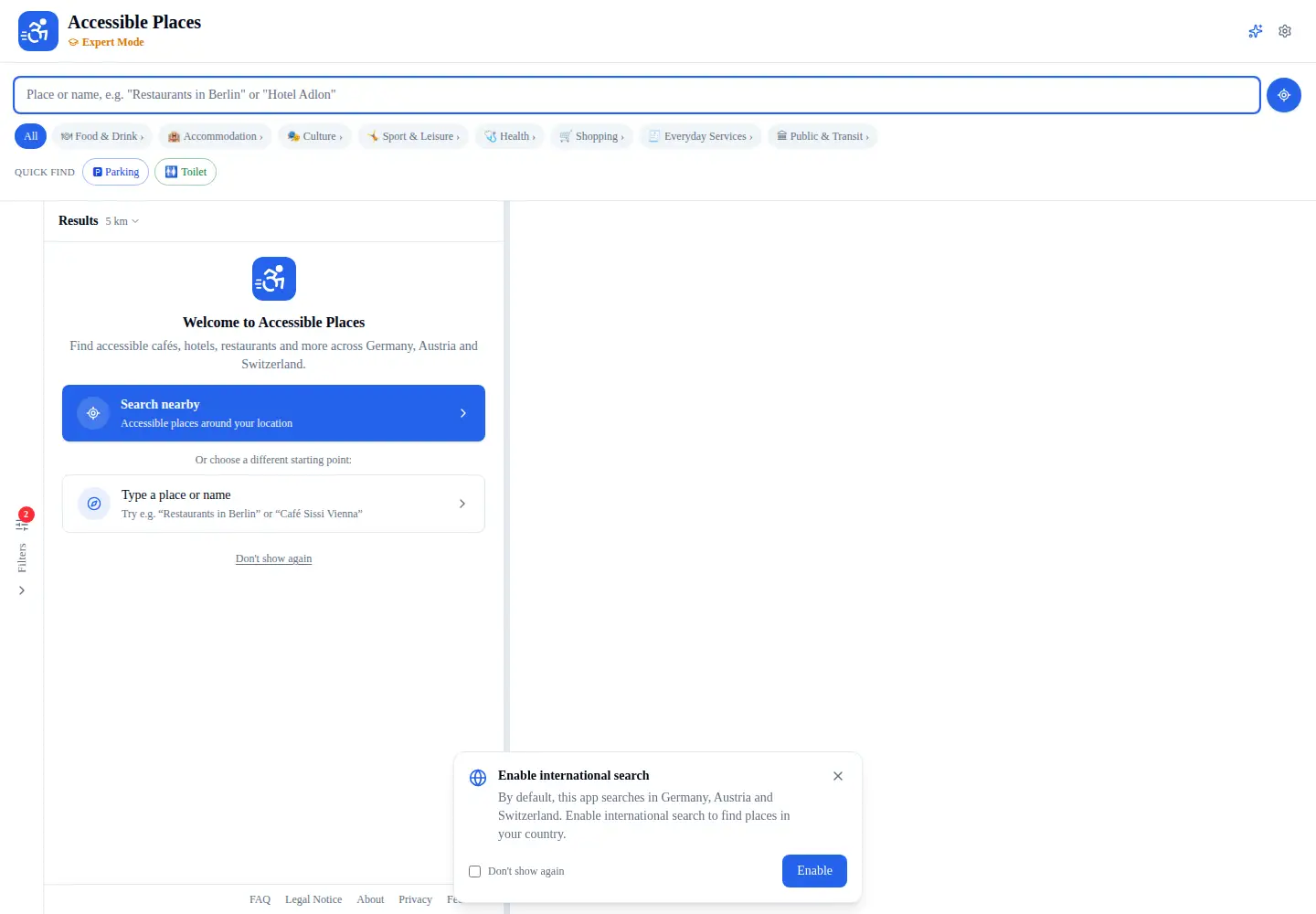Image resolution: width=1316 pixels, height=914 pixels.
Task: Tick the Don't show again checkbox
Action: pyautogui.click(x=475, y=871)
